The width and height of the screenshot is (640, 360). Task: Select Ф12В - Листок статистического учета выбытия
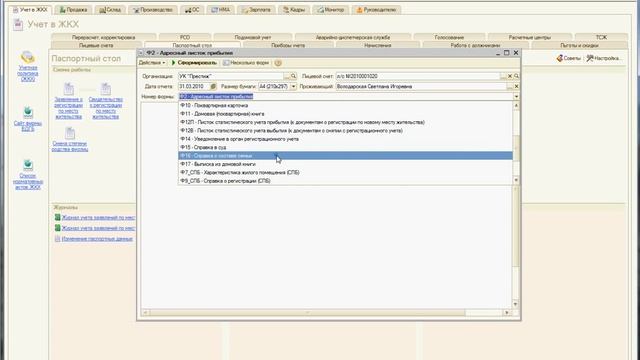coord(345,131)
